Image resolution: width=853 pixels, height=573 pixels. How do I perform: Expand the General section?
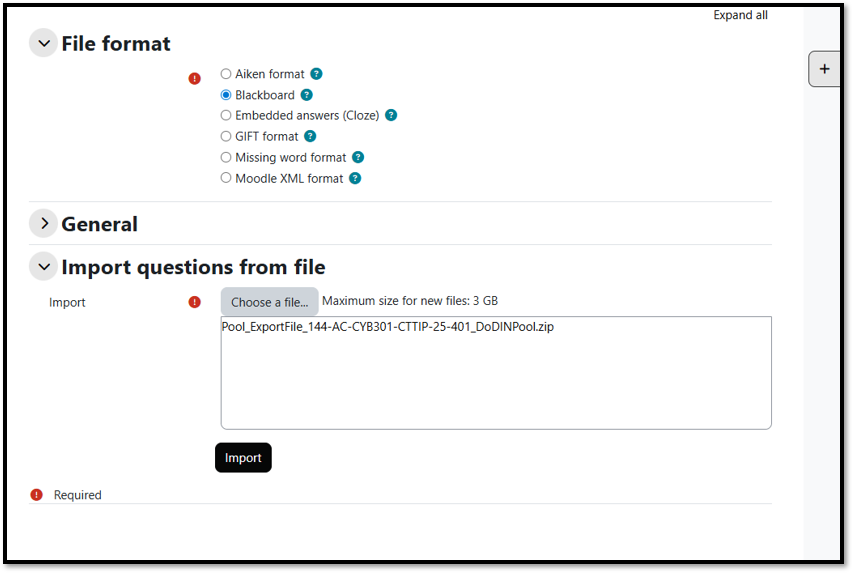tap(43, 224)
